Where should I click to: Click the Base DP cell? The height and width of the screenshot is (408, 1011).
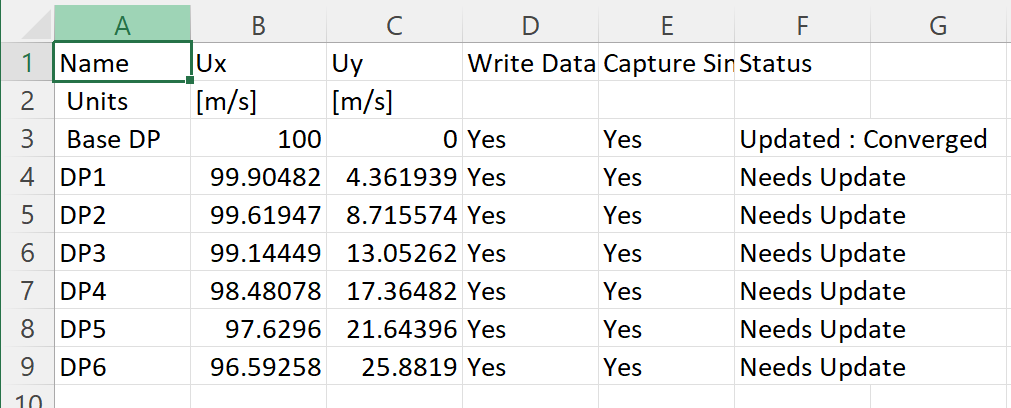pos(122,139)
